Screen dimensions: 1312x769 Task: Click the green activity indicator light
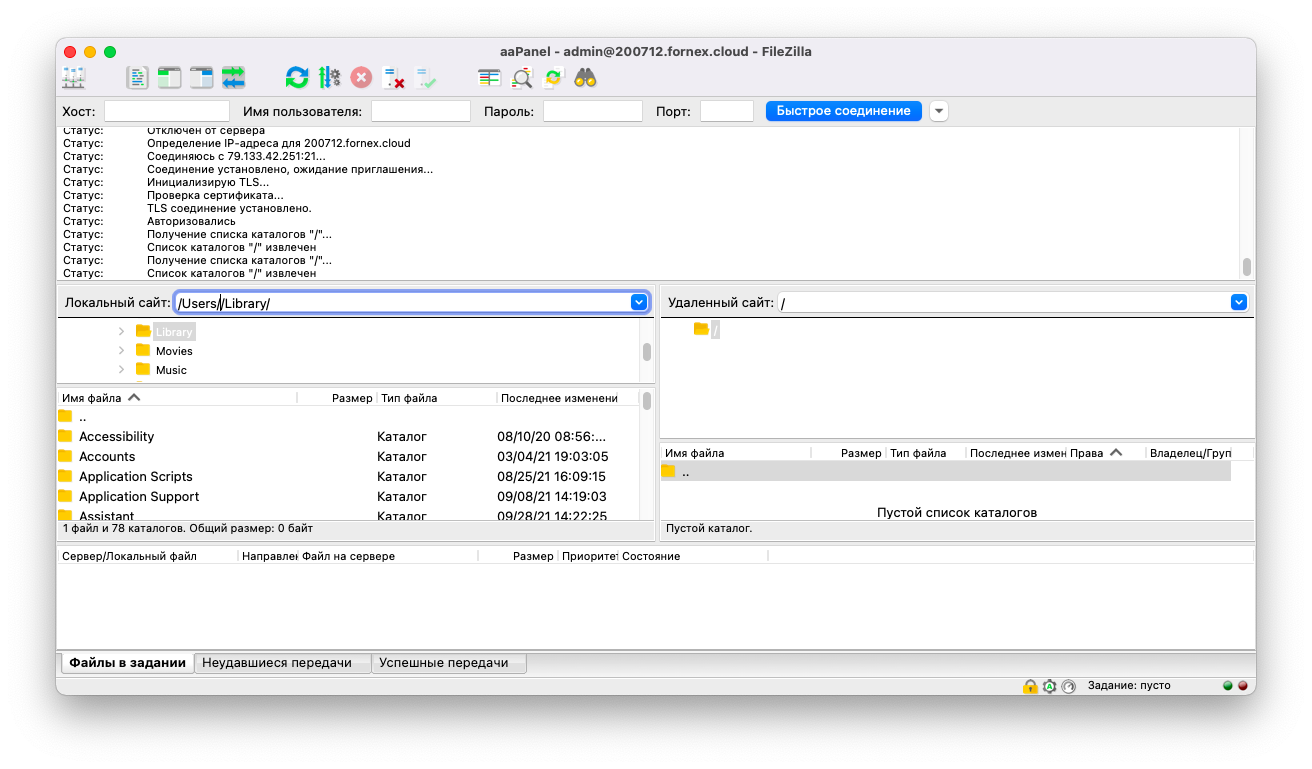1228,686
